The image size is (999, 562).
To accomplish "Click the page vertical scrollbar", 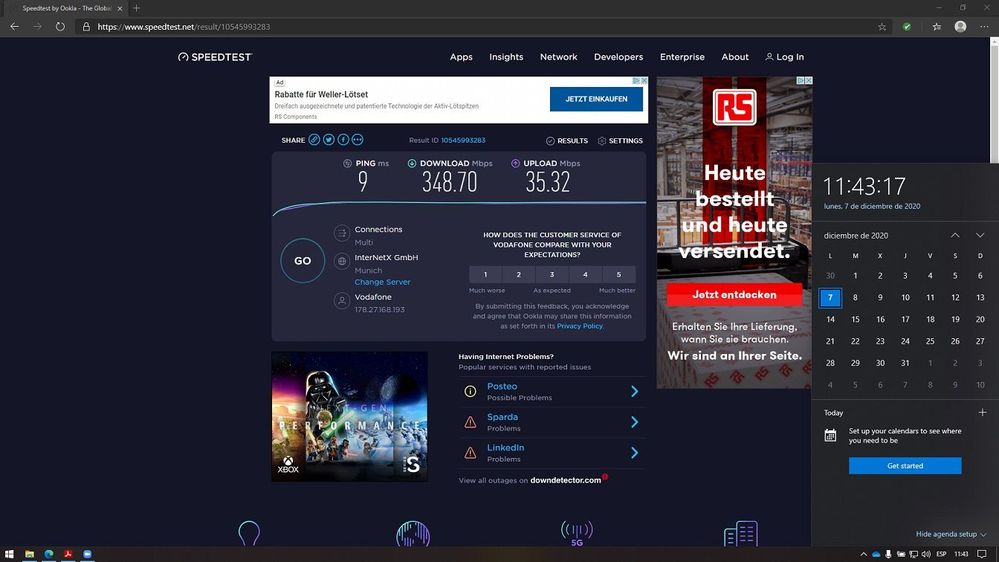I will point(994,102).
